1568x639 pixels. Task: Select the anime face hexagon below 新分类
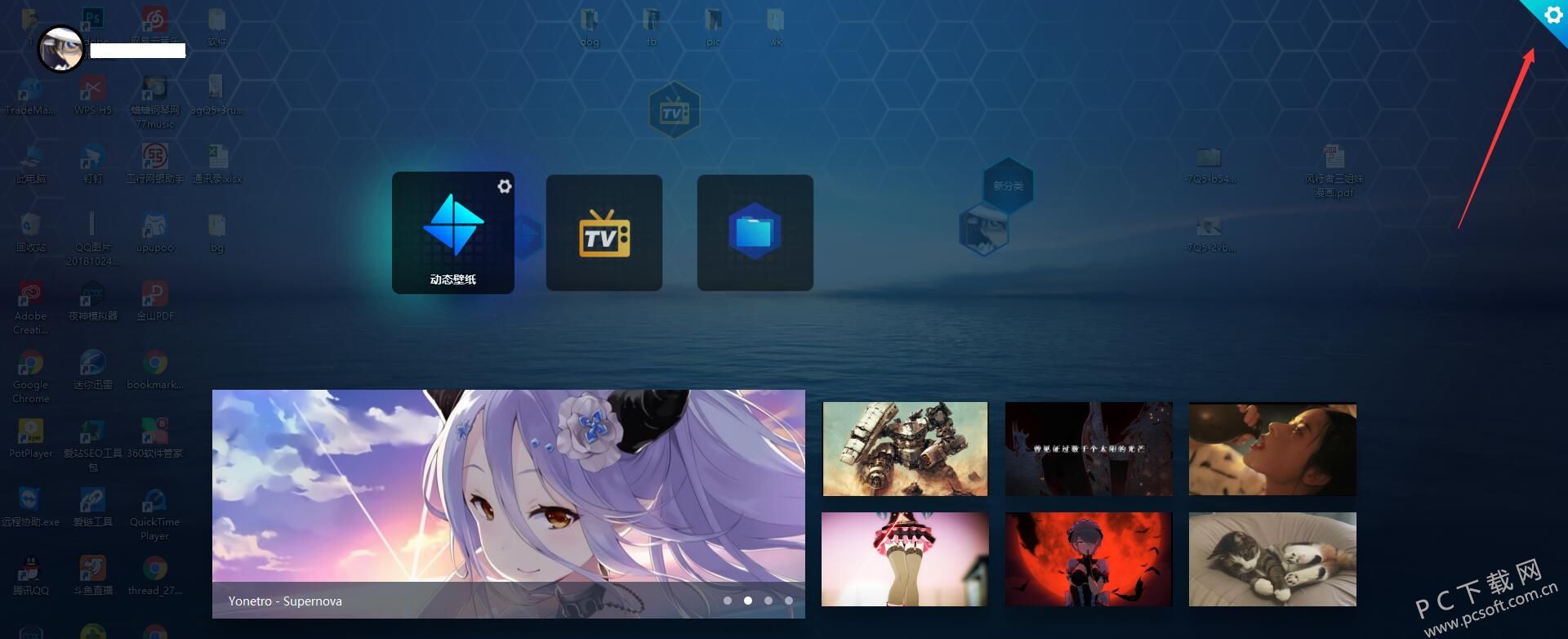pyautogui.click(x=983, y=230)
